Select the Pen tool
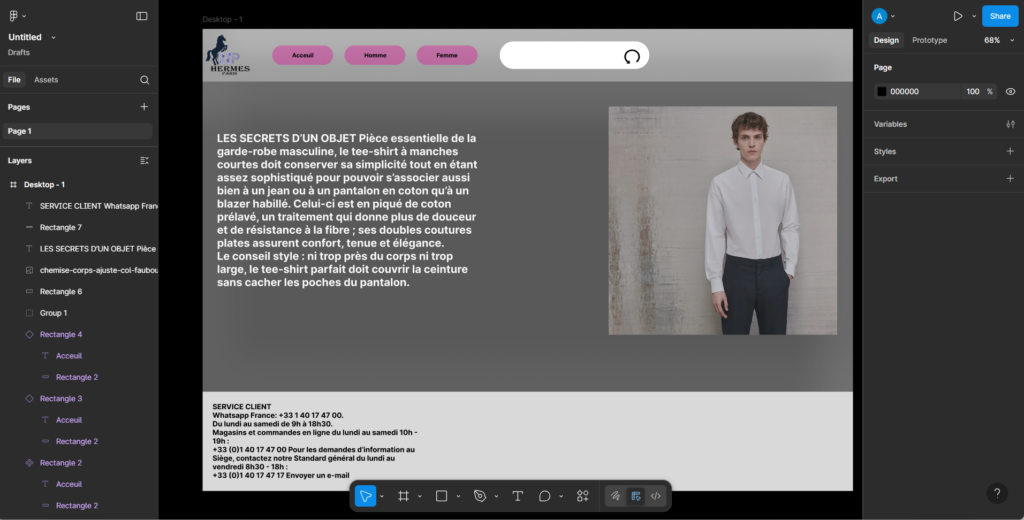The height and width of the screenshot is (520, 1024). point(480,496)
